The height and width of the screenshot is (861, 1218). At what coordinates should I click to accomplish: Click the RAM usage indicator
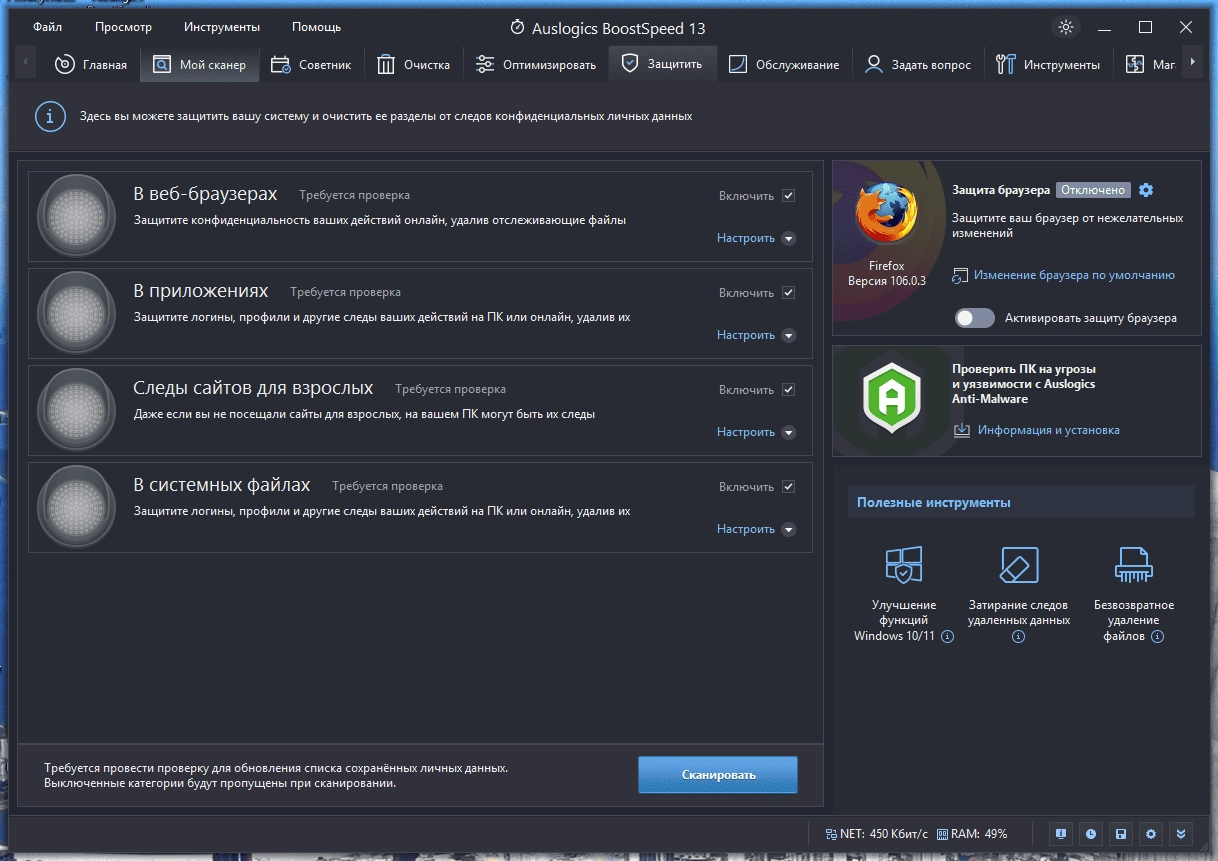(x=972, y=833)
